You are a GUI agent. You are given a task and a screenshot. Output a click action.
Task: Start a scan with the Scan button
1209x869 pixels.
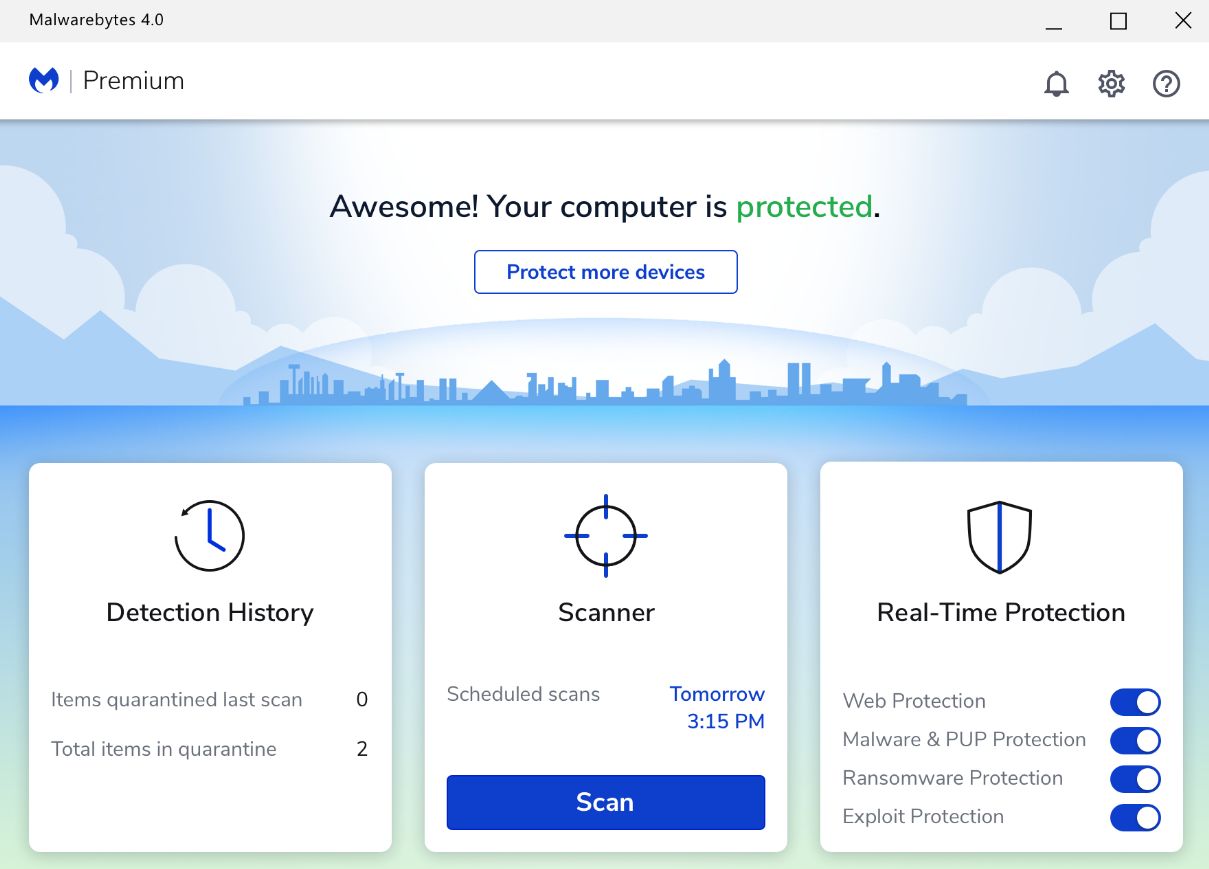pyautogui.click(x=606, y=802)
